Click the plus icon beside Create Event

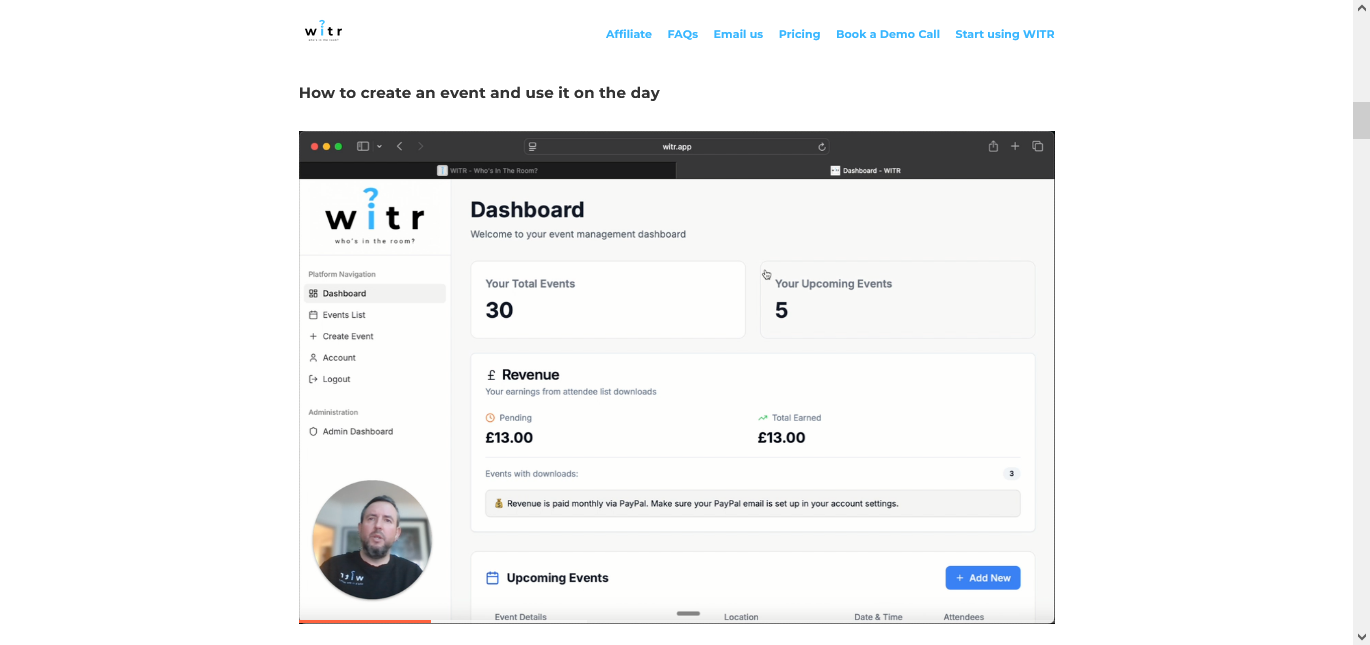(x=315, y=336)
